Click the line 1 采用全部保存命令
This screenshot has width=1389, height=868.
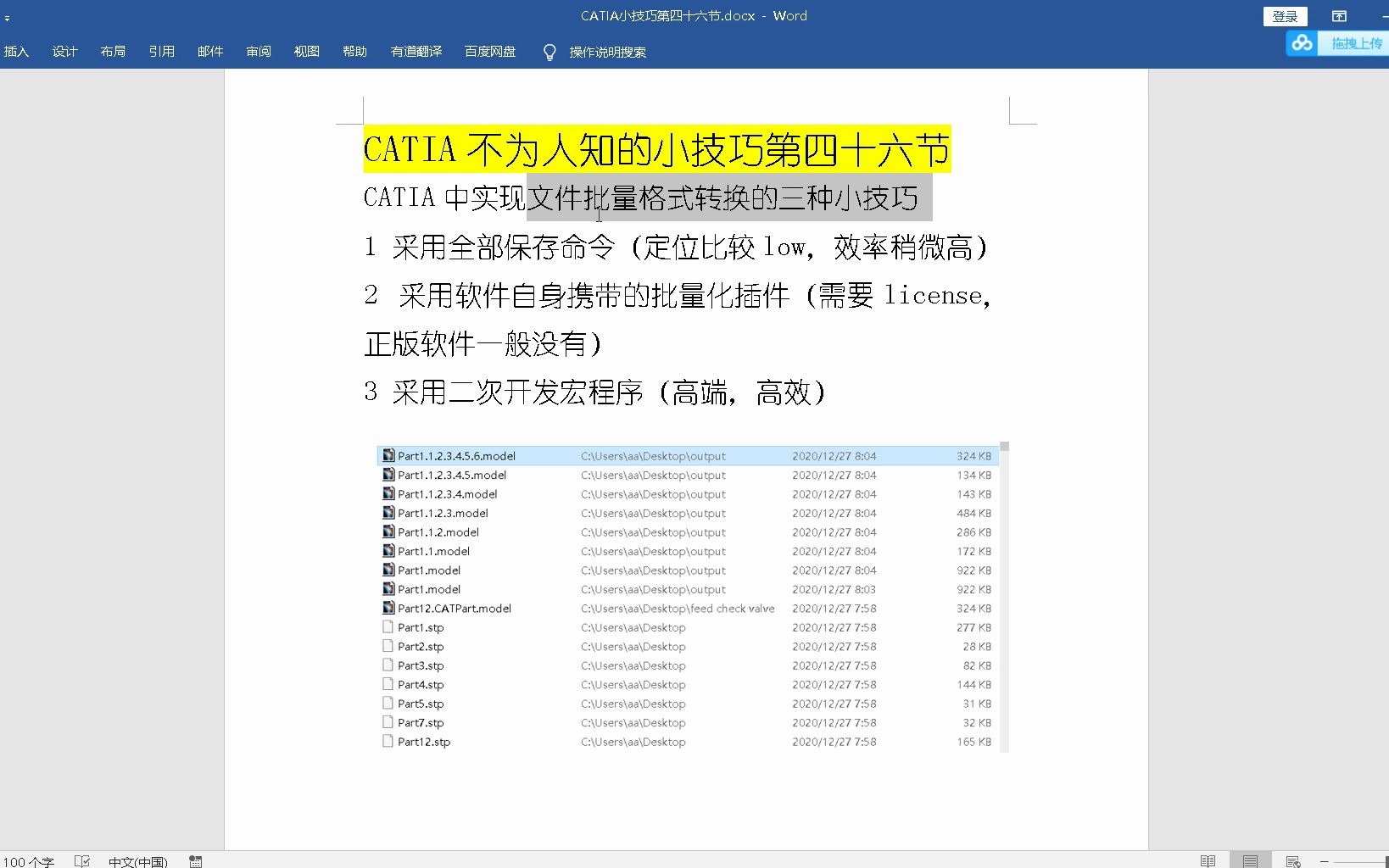click(x=677, y=247)
